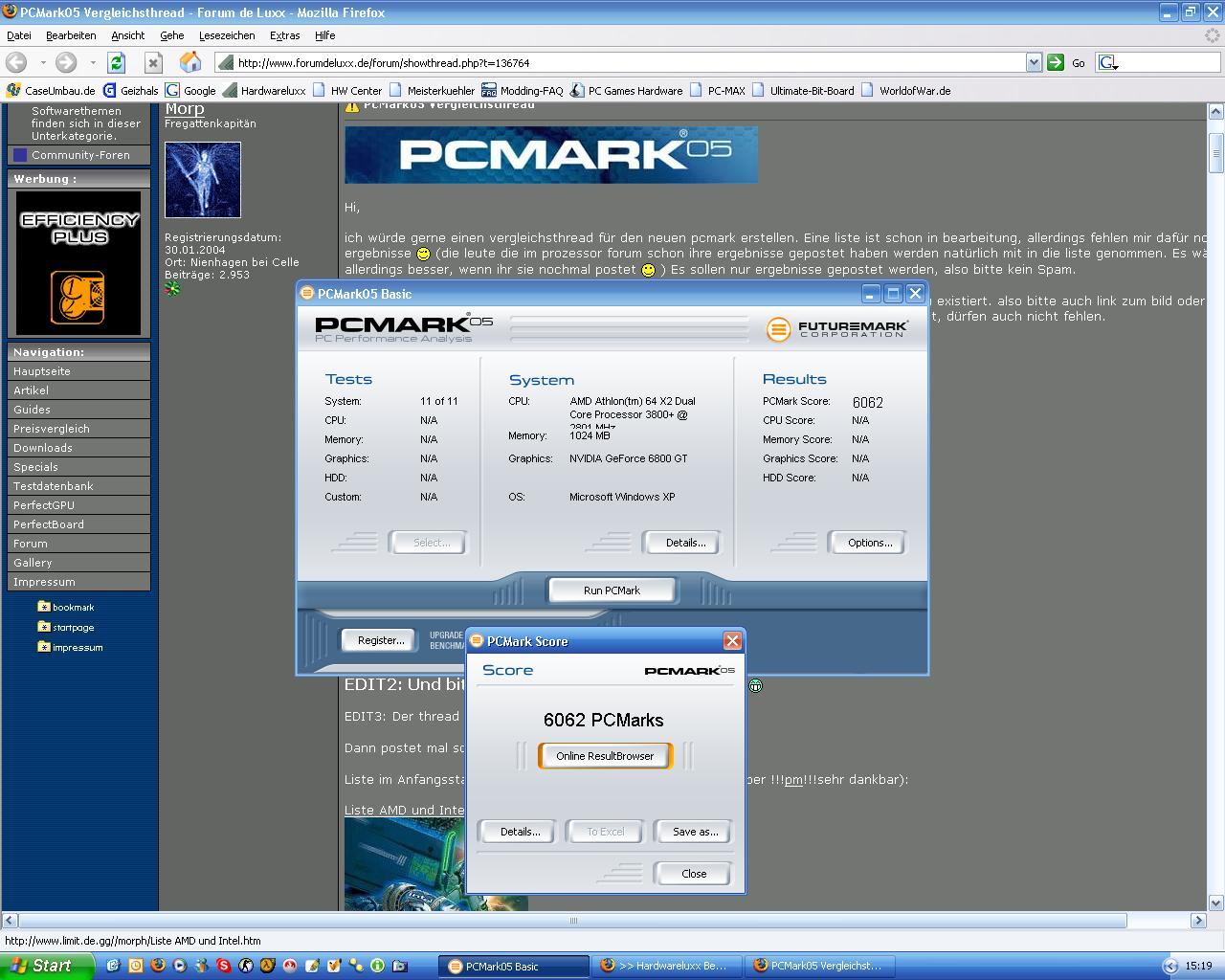
Task: Expand hidden system tray icons arrow
Action: tap(1169, 966)
